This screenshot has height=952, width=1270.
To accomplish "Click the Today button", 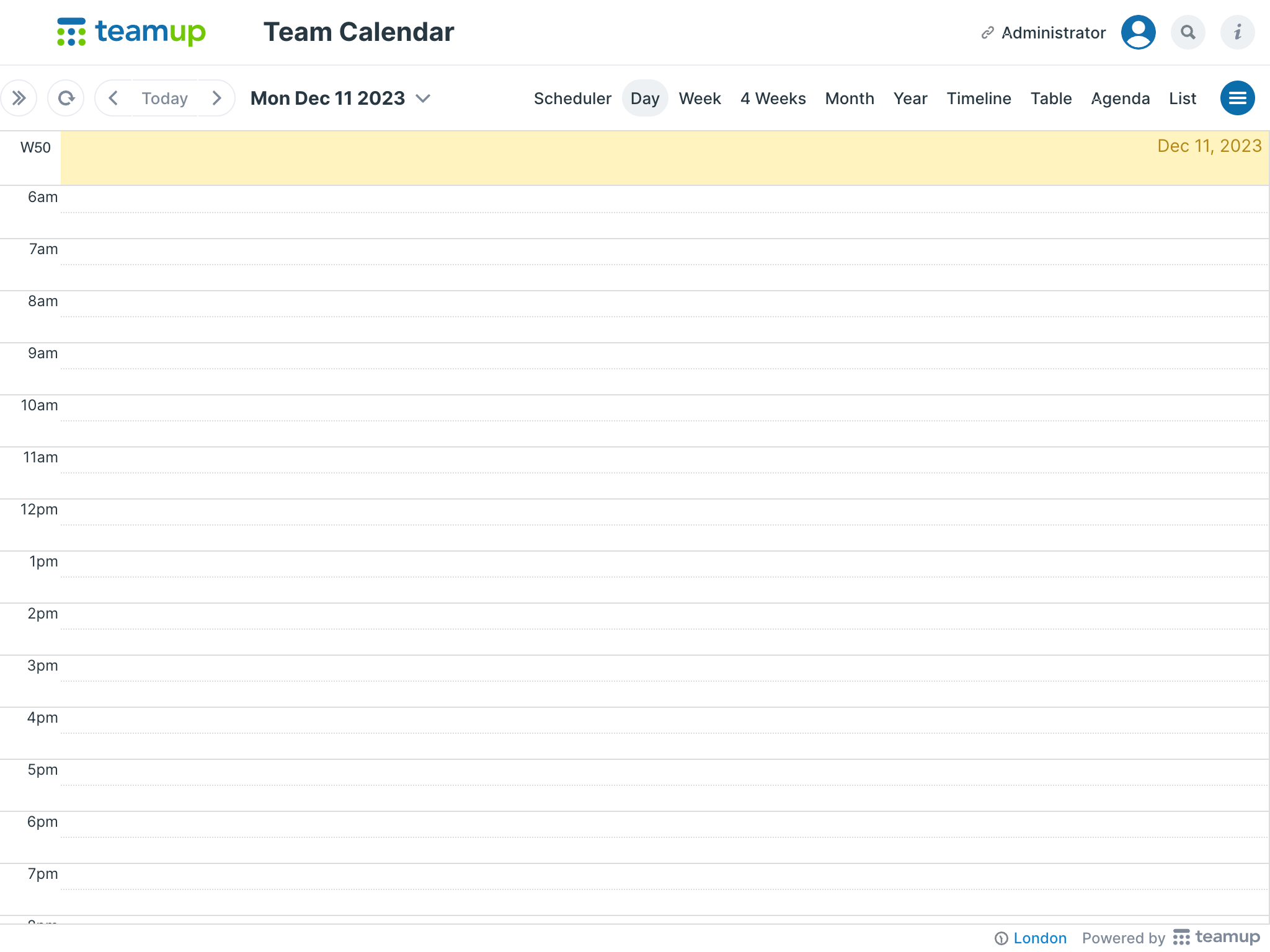I will 164,98.
